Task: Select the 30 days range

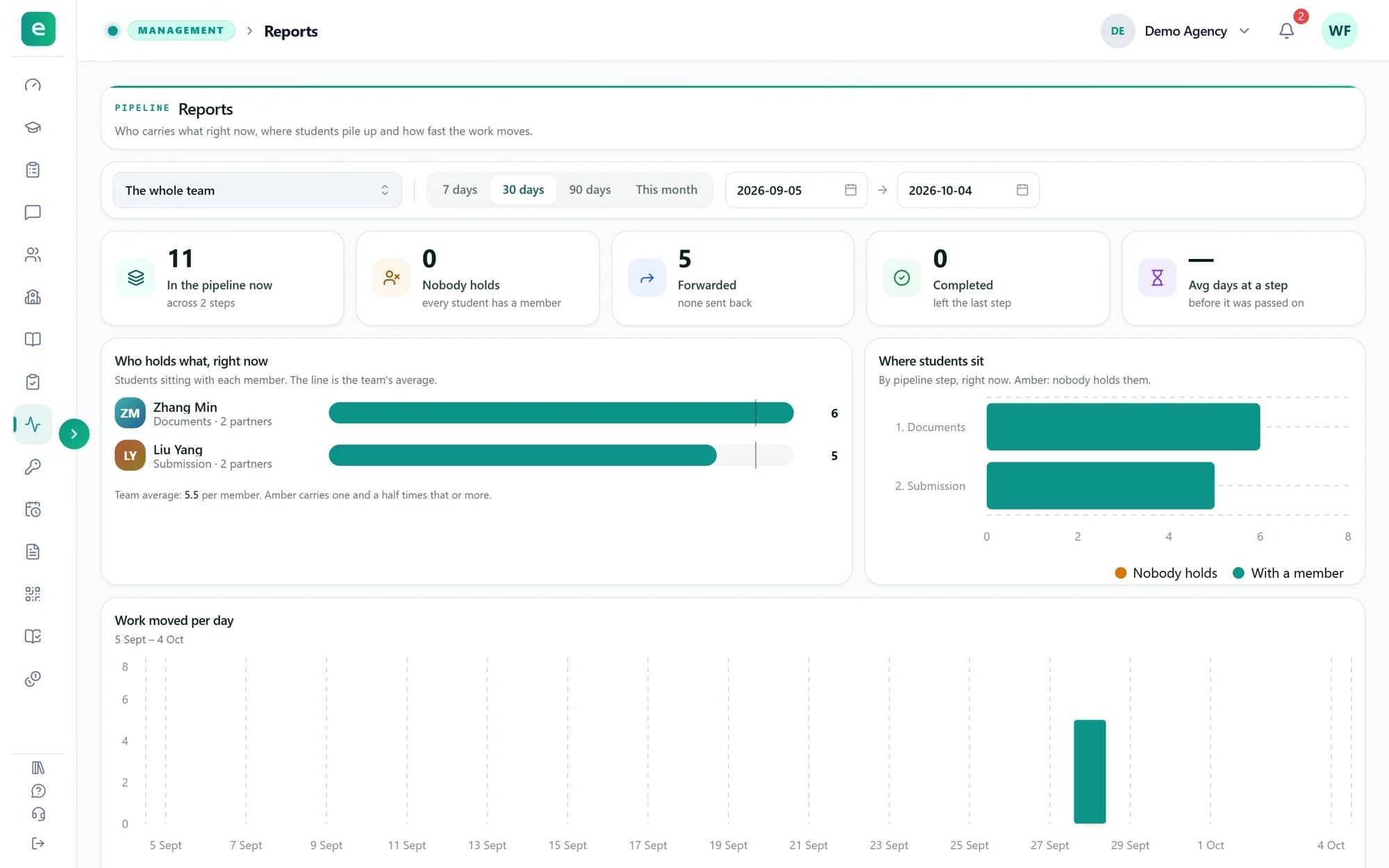Action: click(x=523, y=190)
